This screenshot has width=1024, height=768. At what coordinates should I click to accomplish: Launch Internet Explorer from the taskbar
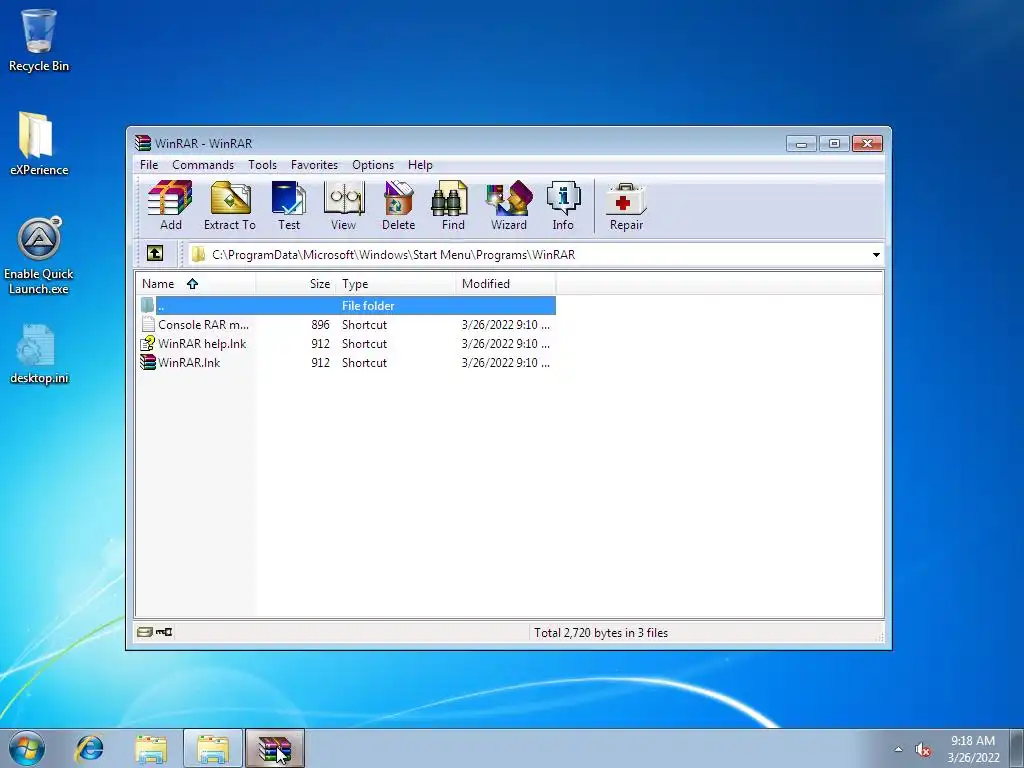[x=89, y=748]
